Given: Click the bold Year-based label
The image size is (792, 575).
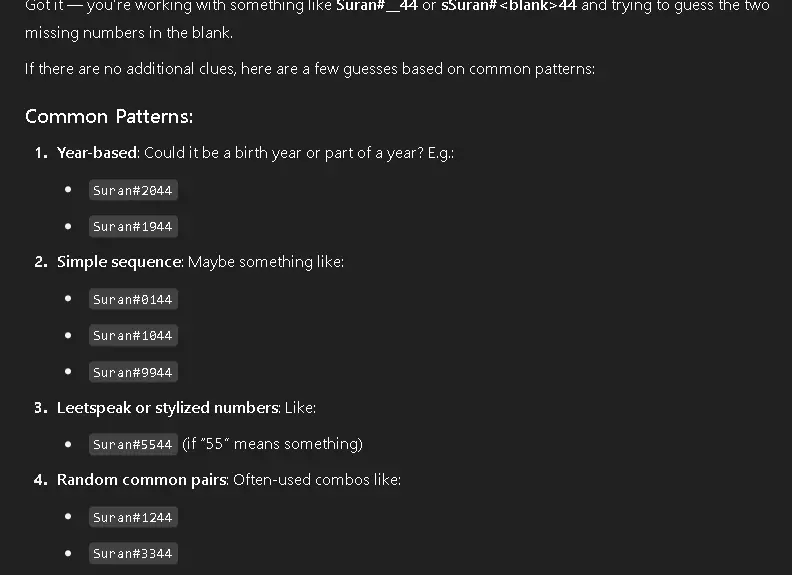Looking at the screenshot, I should tap(97, 153).
